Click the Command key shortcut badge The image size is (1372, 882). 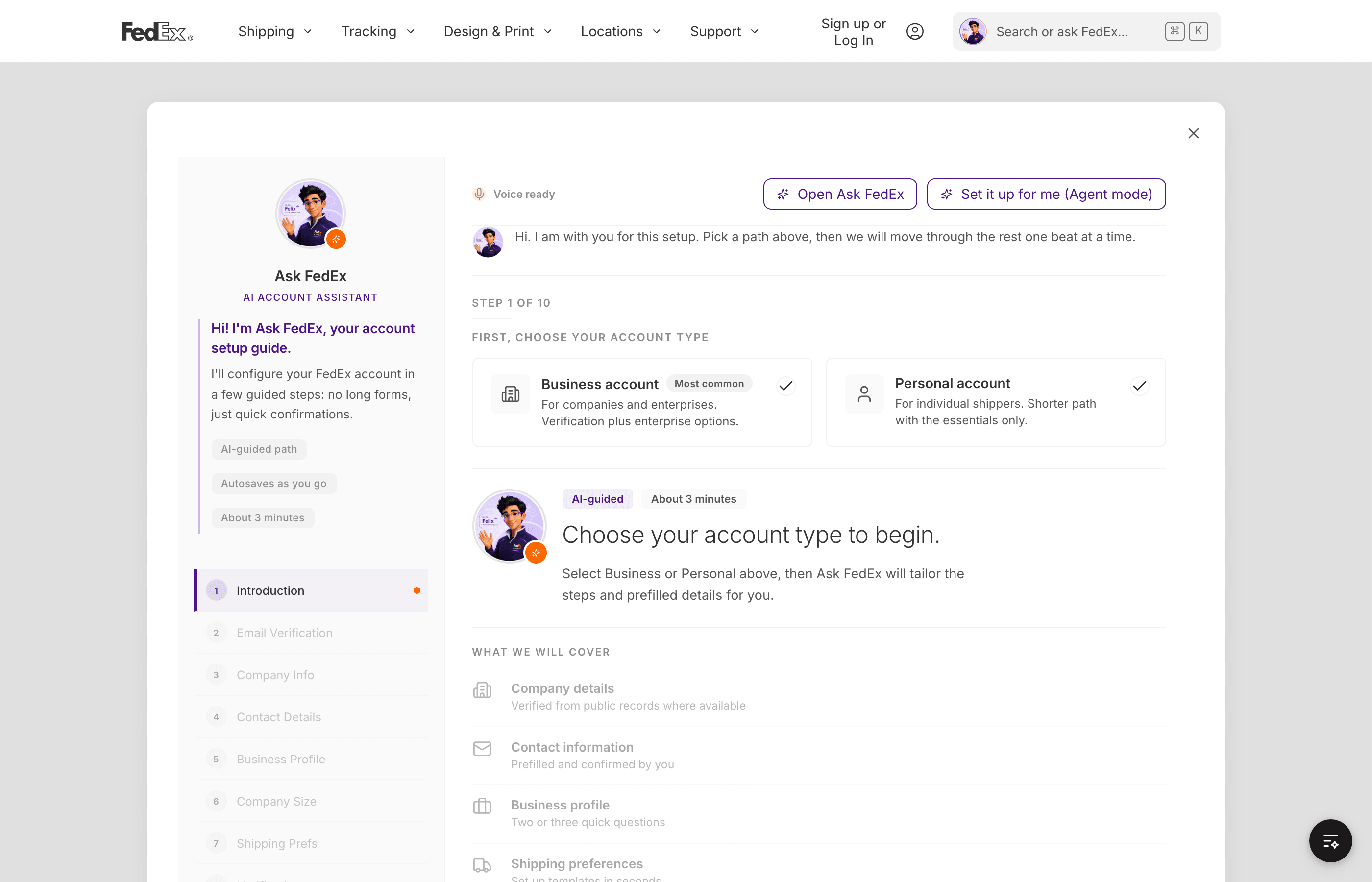[1174, 31]
